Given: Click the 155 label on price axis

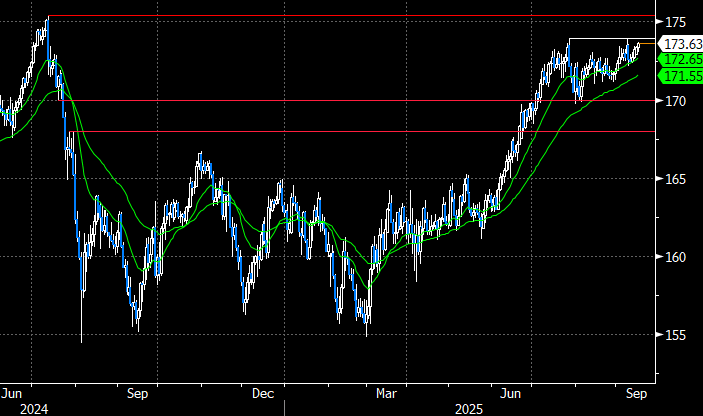Looking at the screenshot, I should tap(675, 335).
